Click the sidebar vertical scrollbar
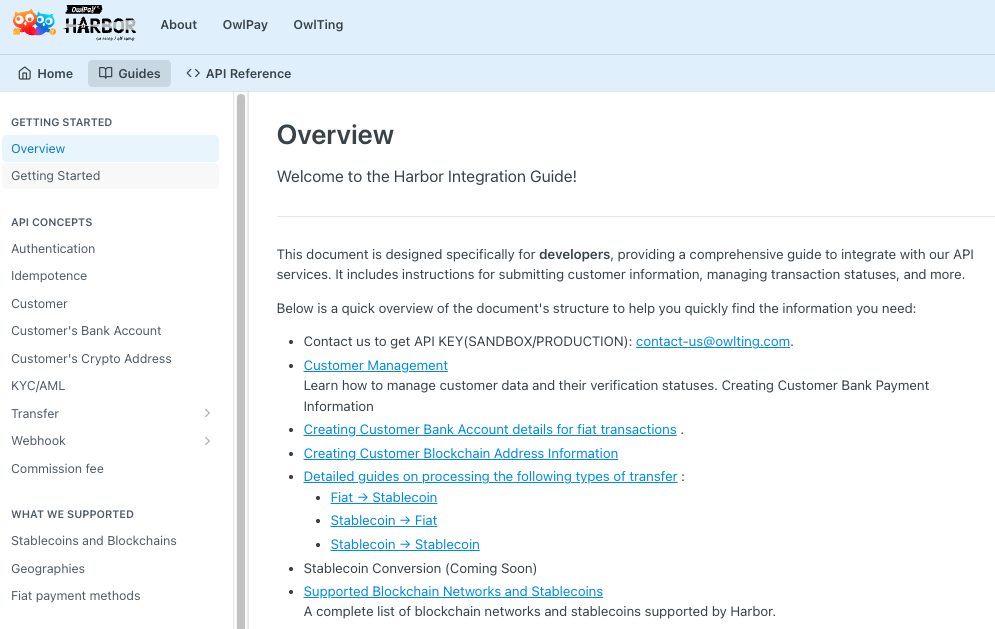This screenshot has width=995, height=629. coord(241,361)
